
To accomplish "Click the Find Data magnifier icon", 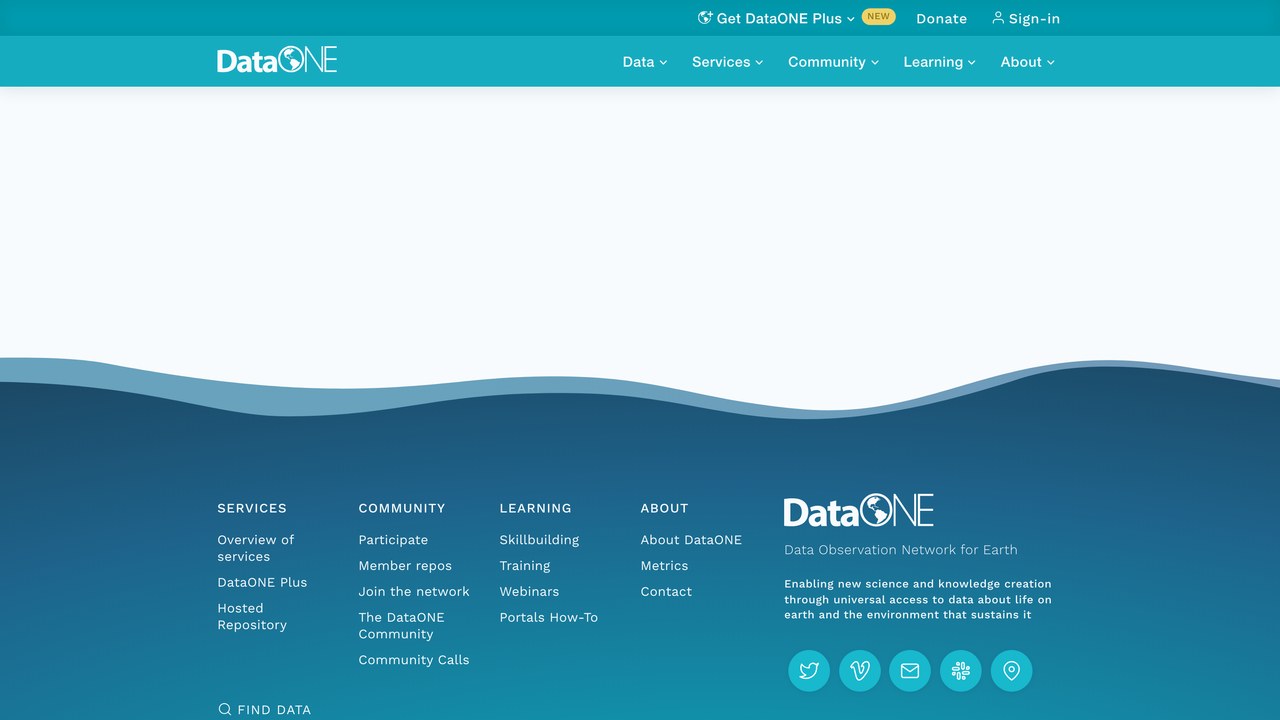I will click(x=224, y=709).
